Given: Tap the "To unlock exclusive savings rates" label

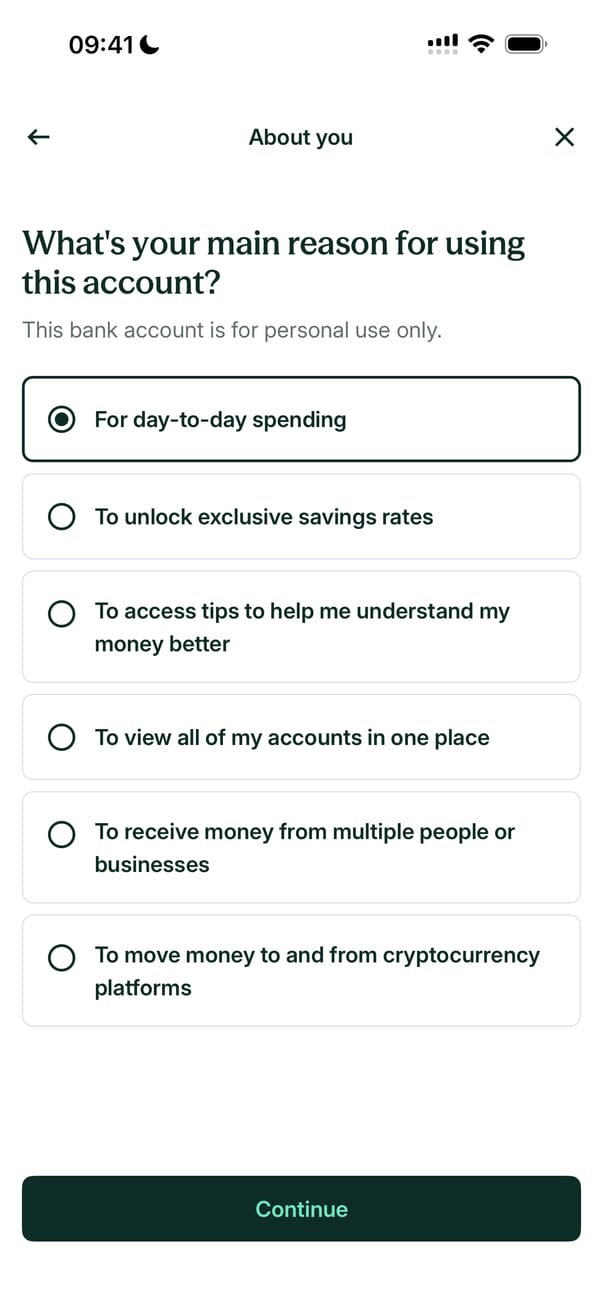Looking at the screenshot, I should (x=264, y=517).
